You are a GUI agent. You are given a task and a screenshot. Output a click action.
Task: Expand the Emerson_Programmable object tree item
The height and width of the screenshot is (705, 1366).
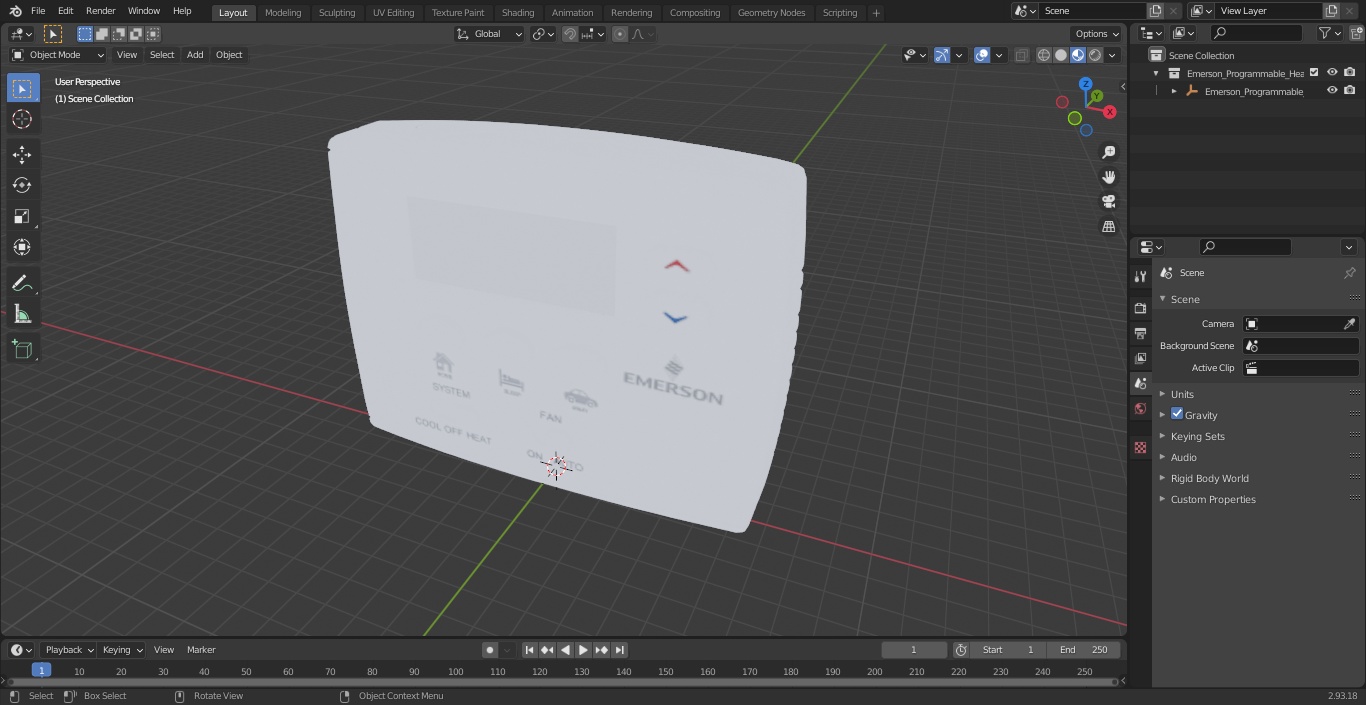click(1174, 91)
